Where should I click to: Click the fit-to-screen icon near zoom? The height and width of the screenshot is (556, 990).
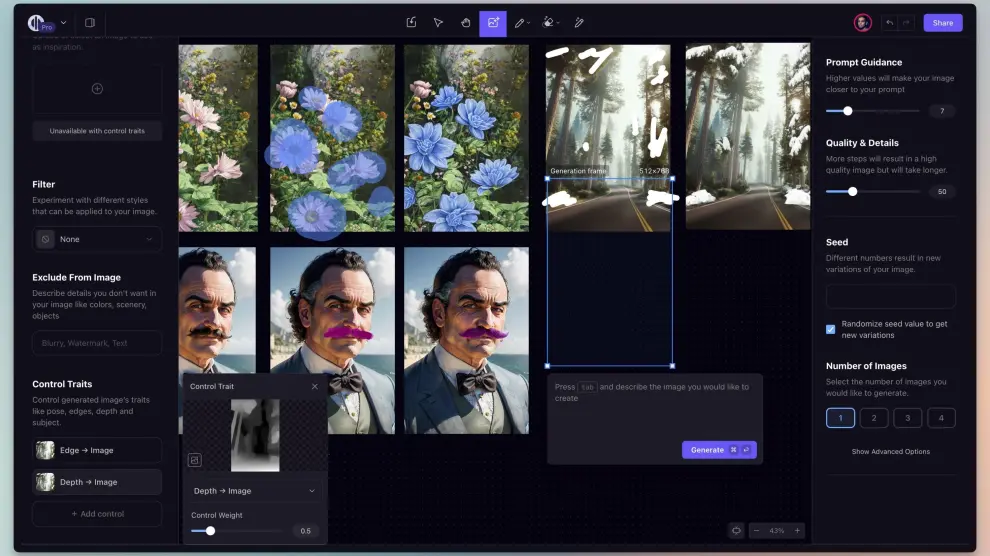(737, 530)
